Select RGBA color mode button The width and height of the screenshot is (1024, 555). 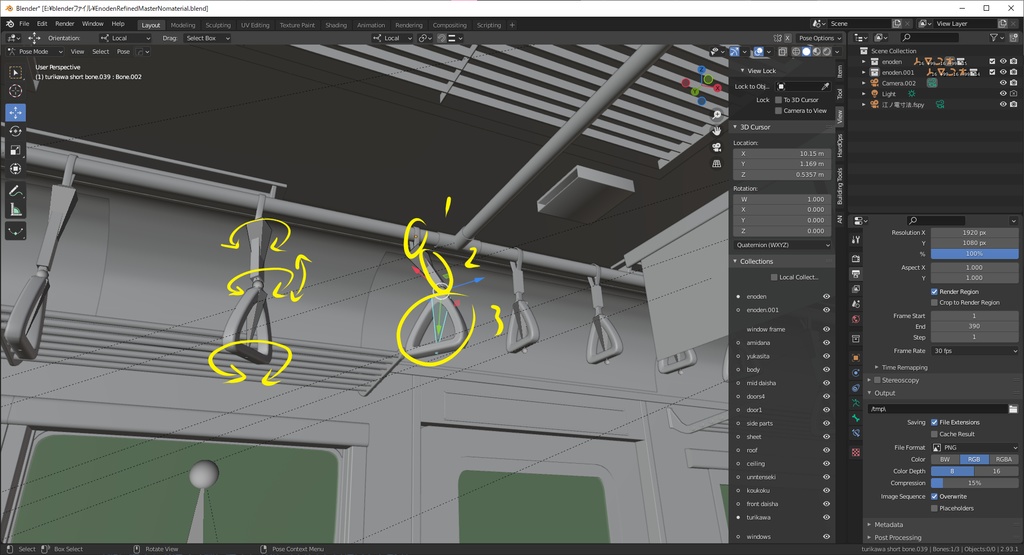coord(1003,460)
